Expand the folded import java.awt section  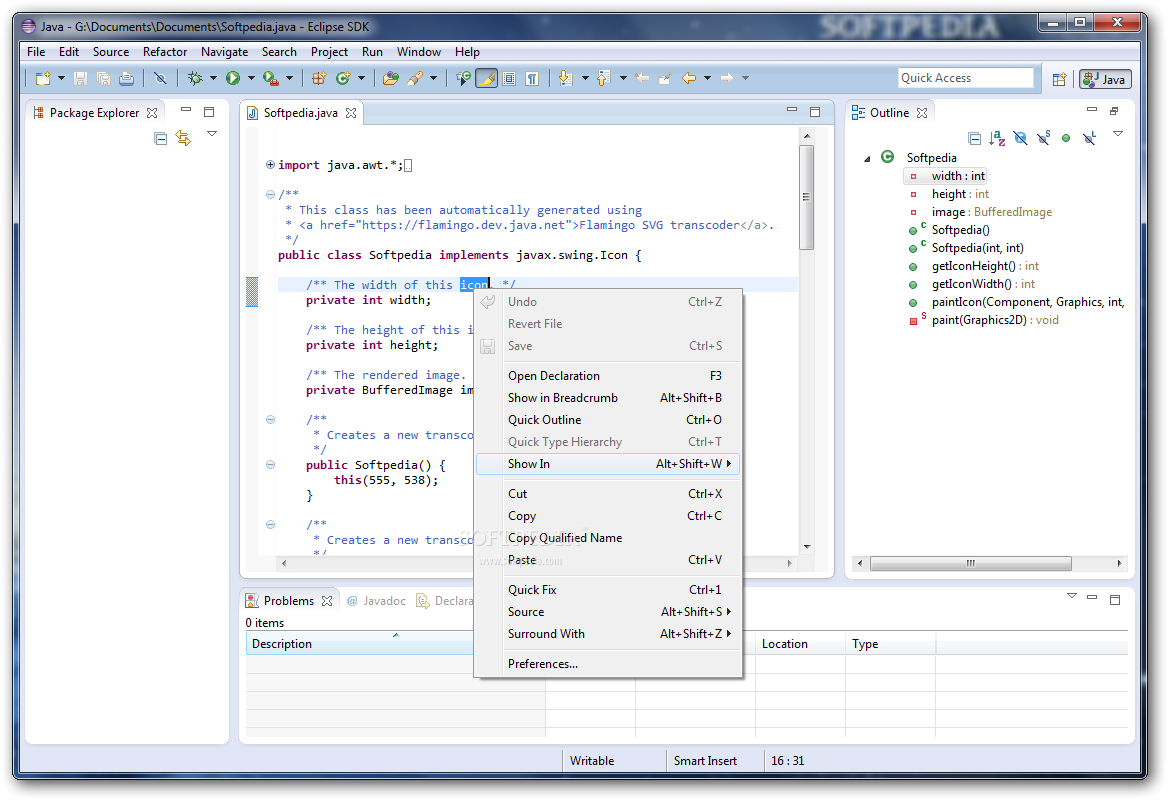point(270,165)
